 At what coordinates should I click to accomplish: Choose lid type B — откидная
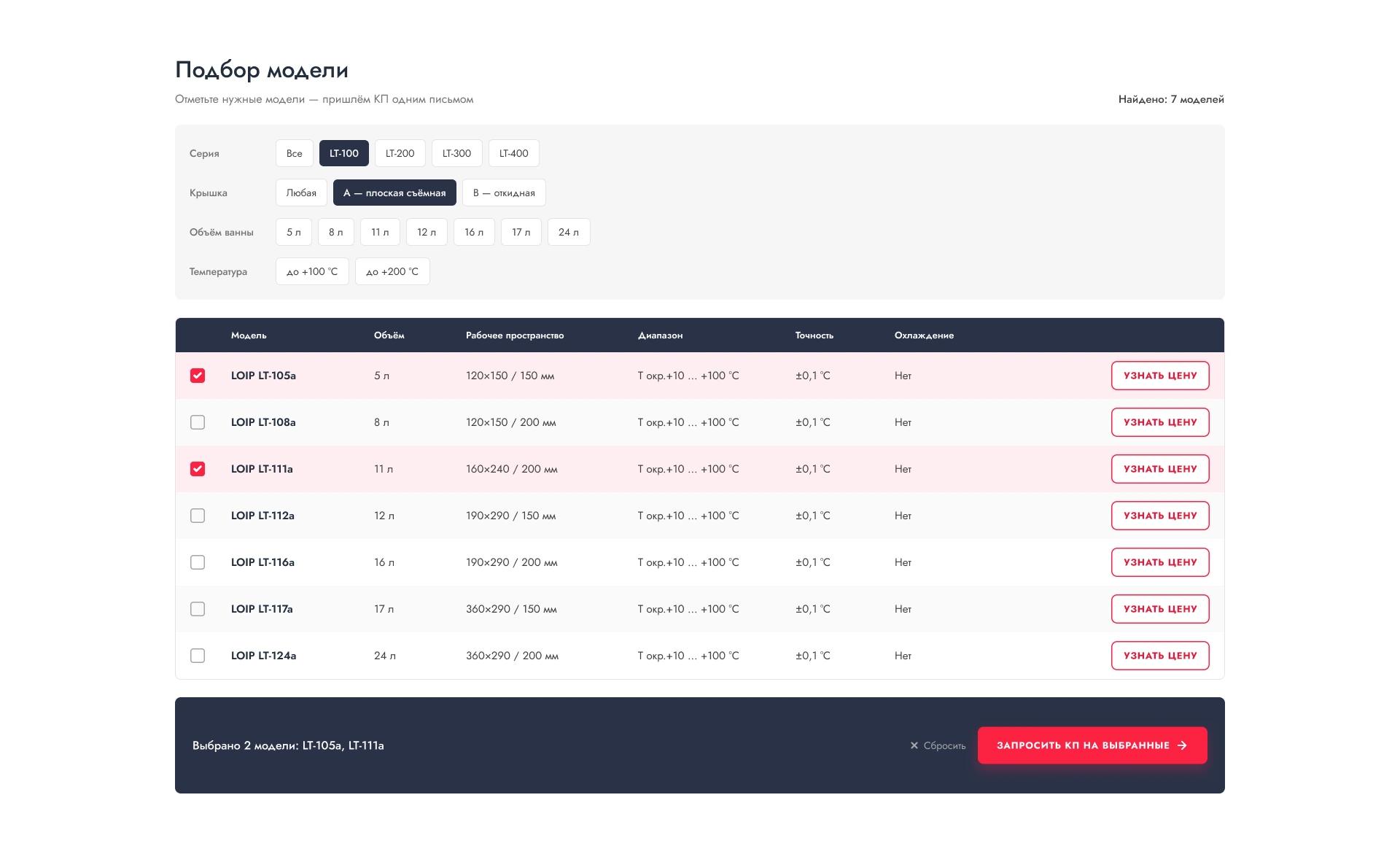[504, 193]
